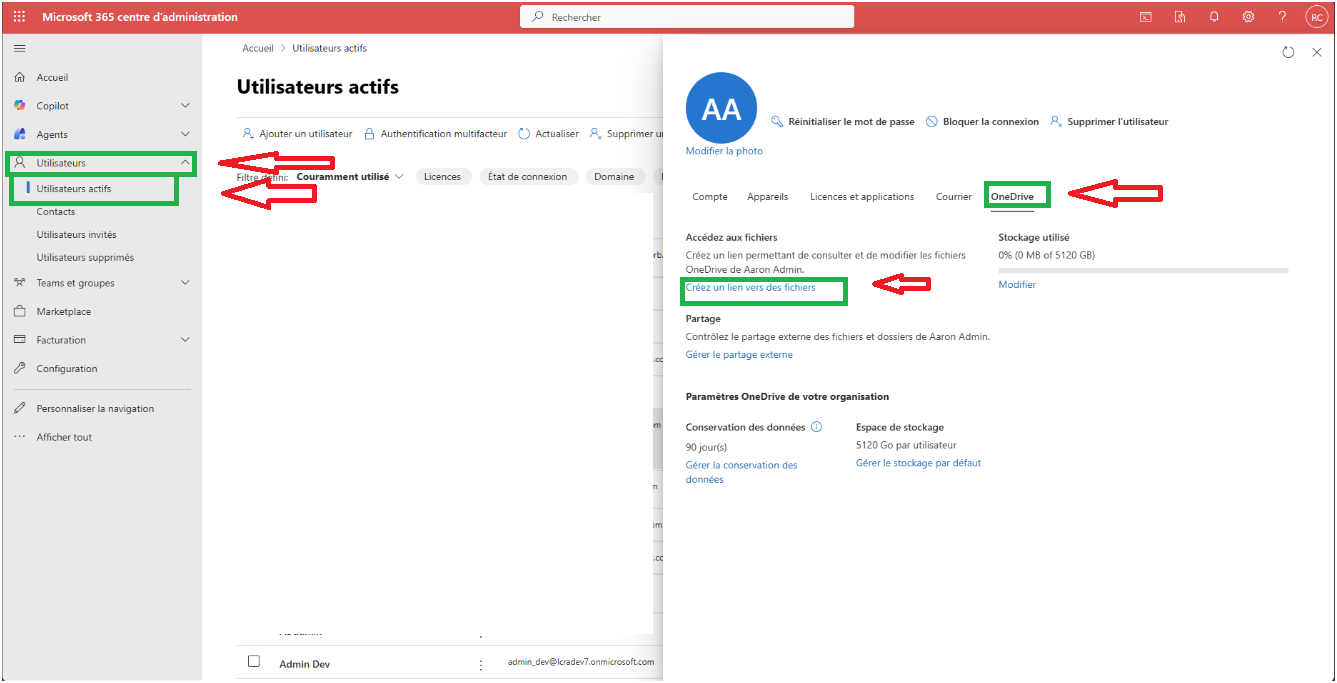Expand the Copilot menu chevron
The height and width of the screenshot is (683, 1337).
185,105
